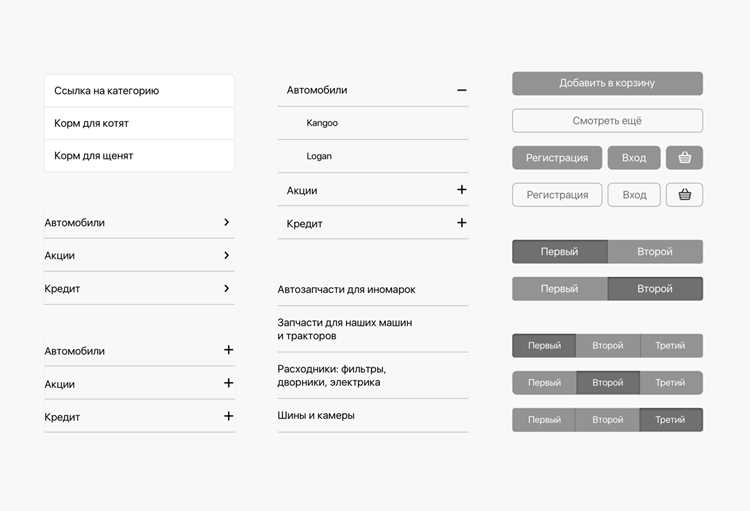The width and height of the screenshot is (750, 511).
Task: Open Корм для котят menu item
Action: 139,123
